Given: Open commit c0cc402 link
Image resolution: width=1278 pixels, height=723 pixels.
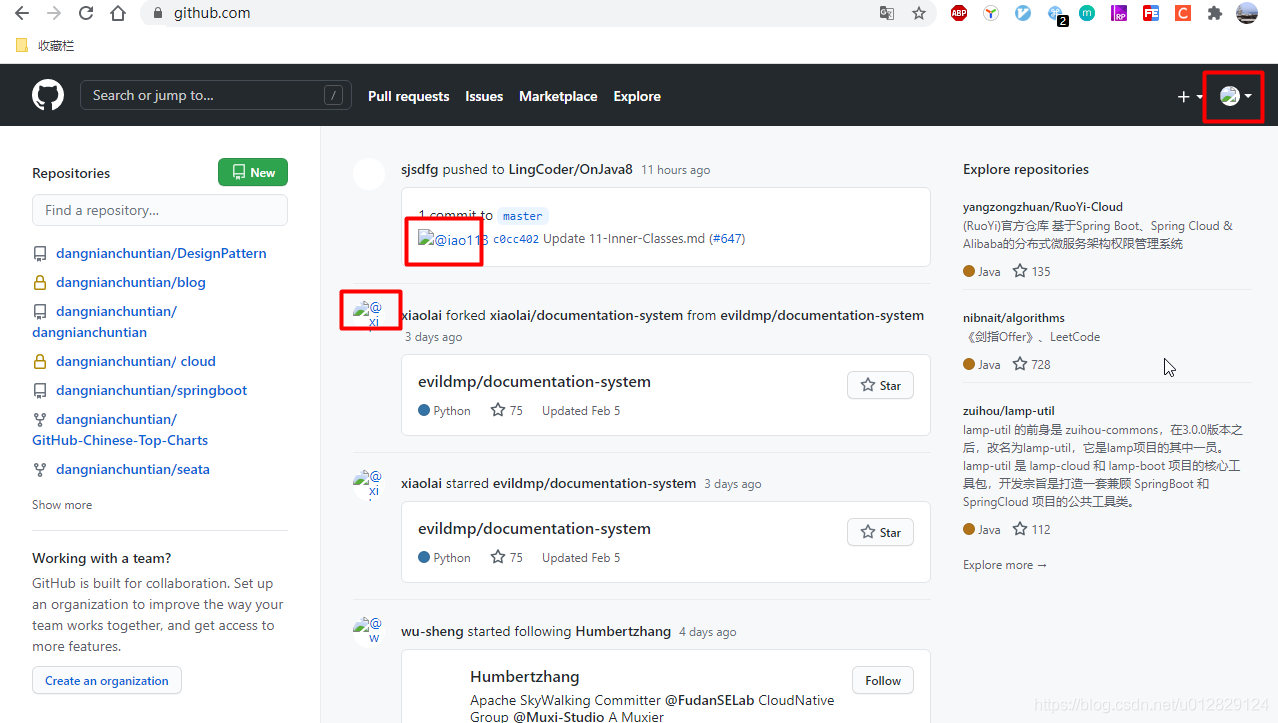Looking at the screenshot, I should 516,239.
